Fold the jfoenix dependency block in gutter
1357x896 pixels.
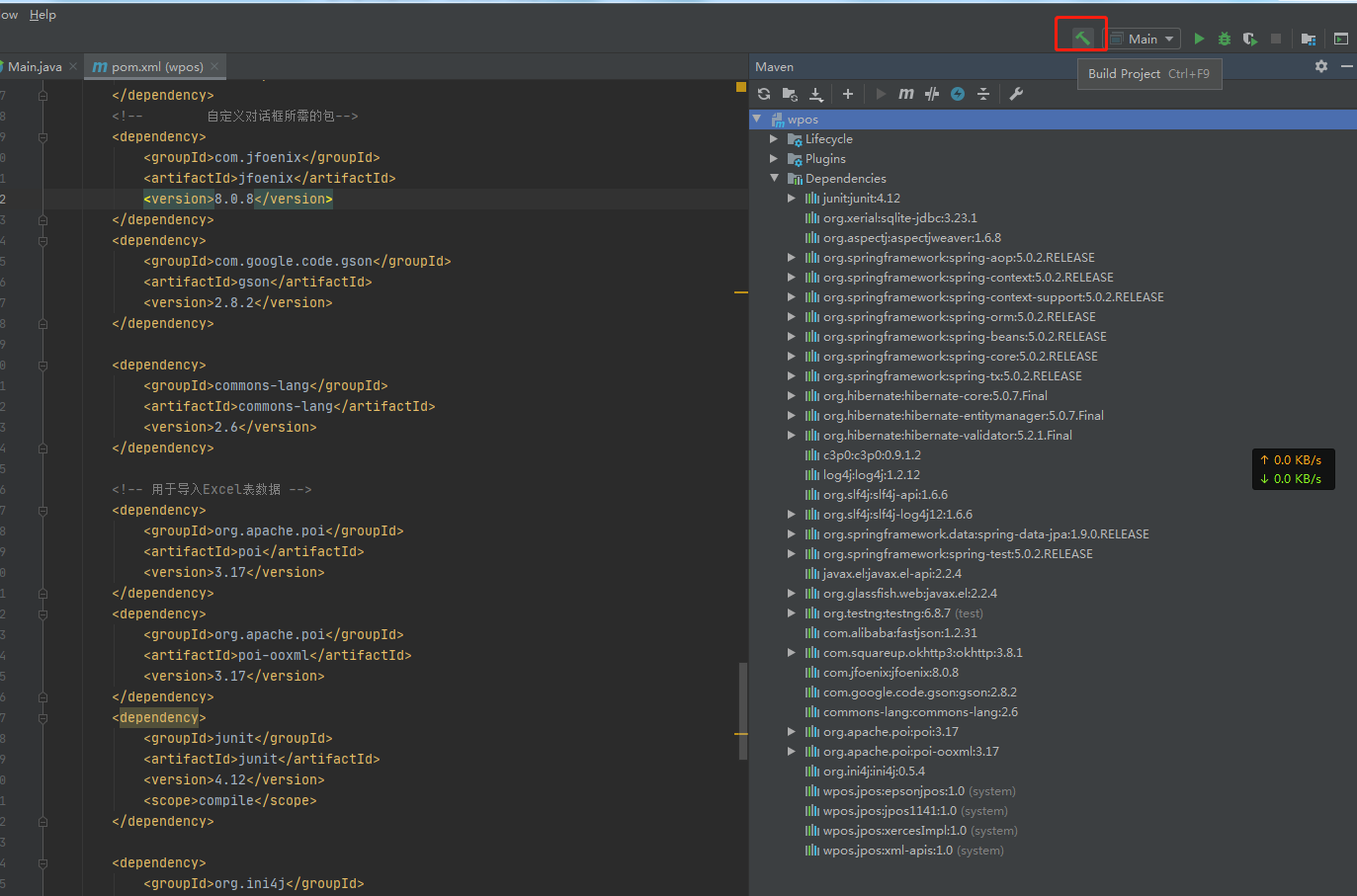point(42,137)
